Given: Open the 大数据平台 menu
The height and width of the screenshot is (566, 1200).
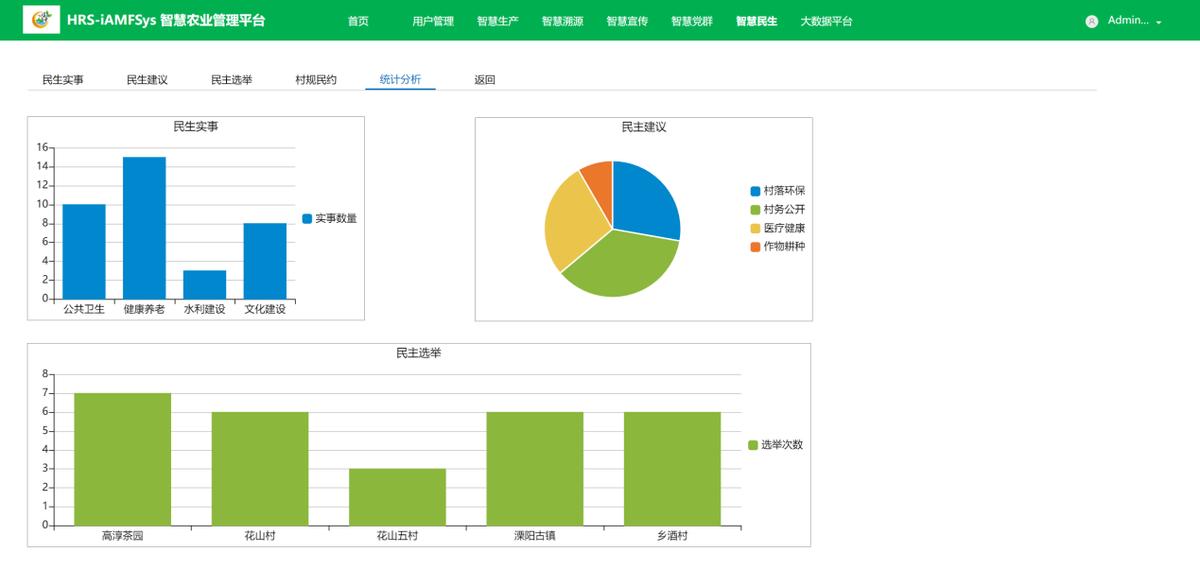Looking at the screenshot, I should point(826,21).
